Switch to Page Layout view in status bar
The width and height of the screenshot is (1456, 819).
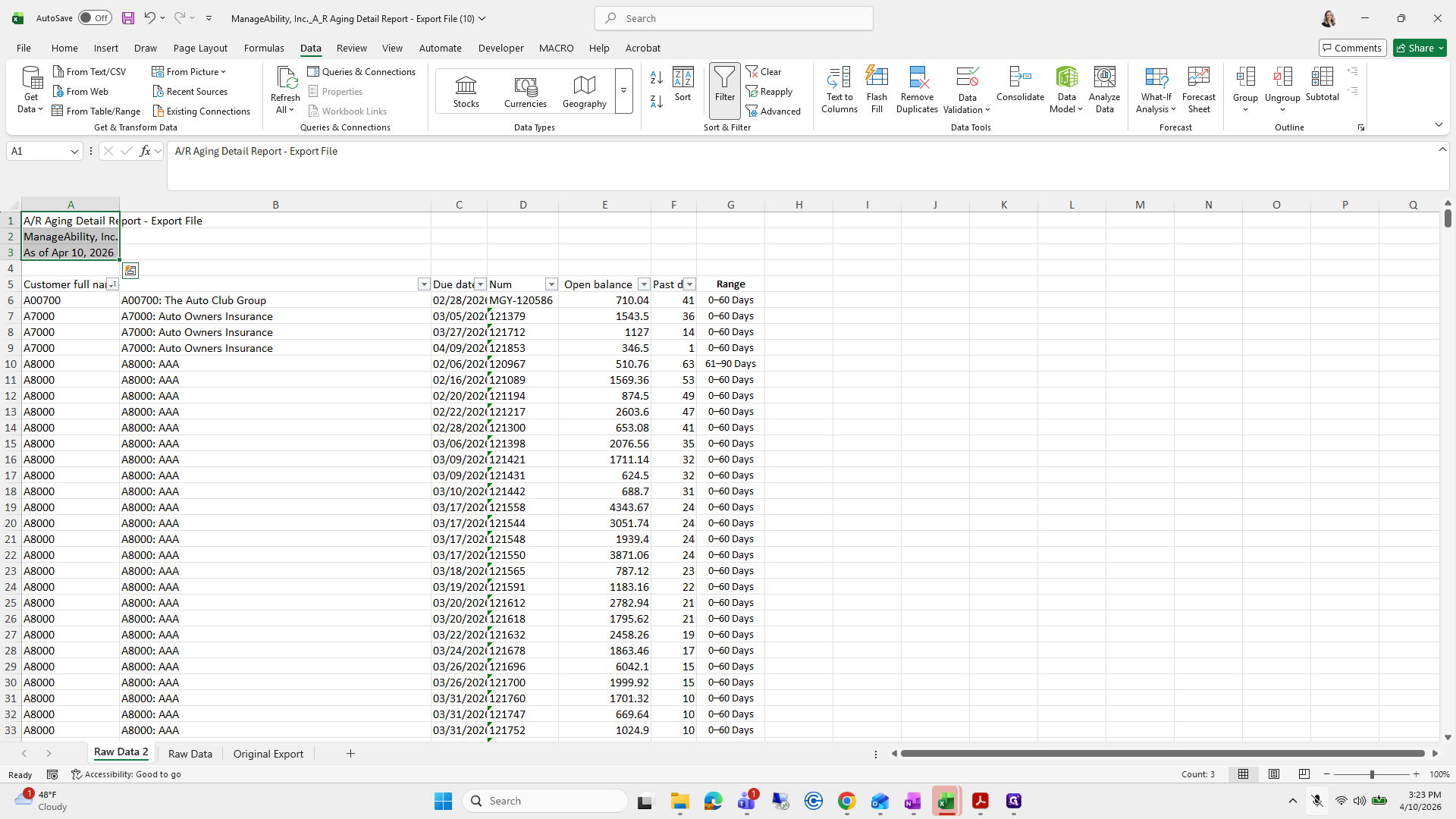click(1274, 774)
